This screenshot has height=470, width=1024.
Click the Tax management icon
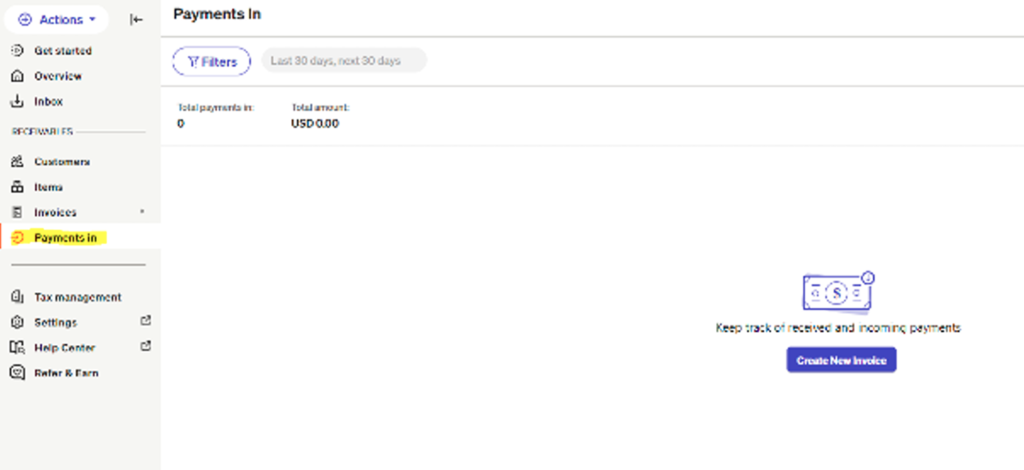[x=17, y=297]
